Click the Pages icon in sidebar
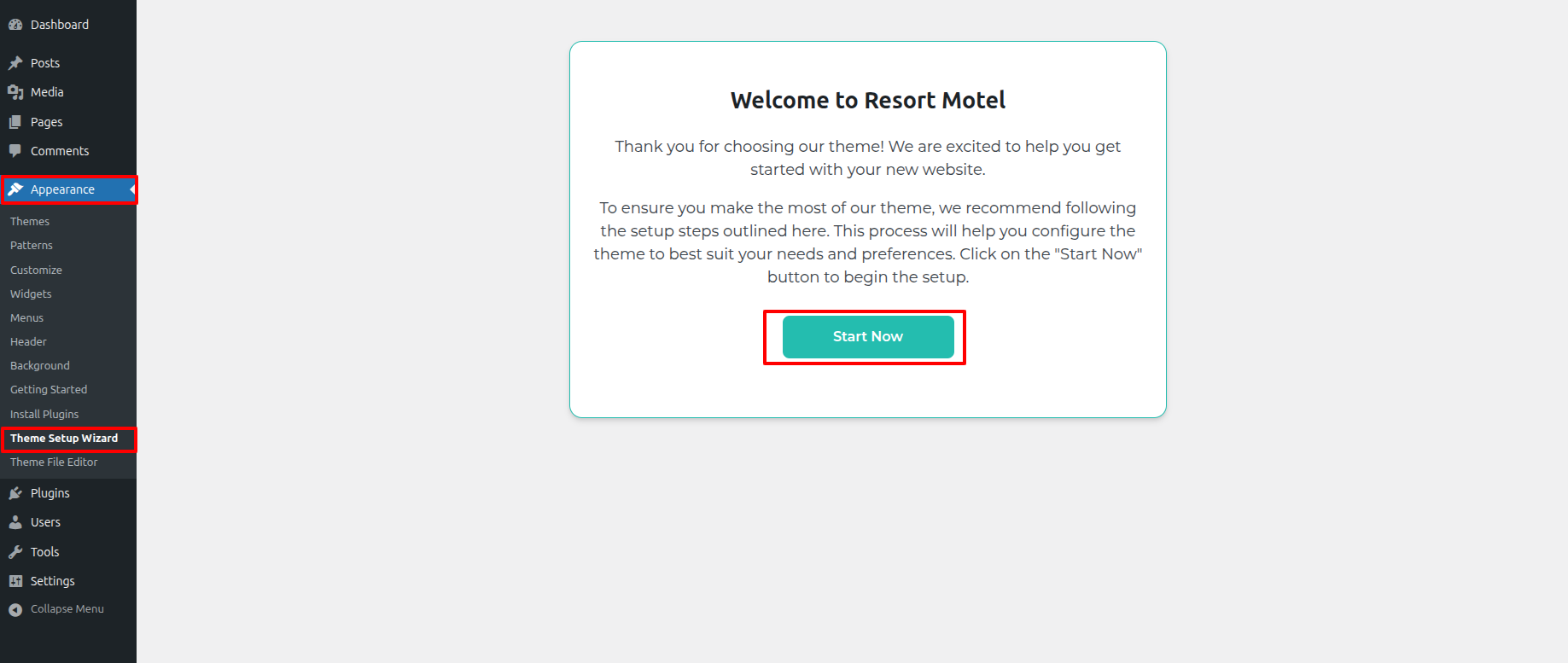 [x=15, y=122]
